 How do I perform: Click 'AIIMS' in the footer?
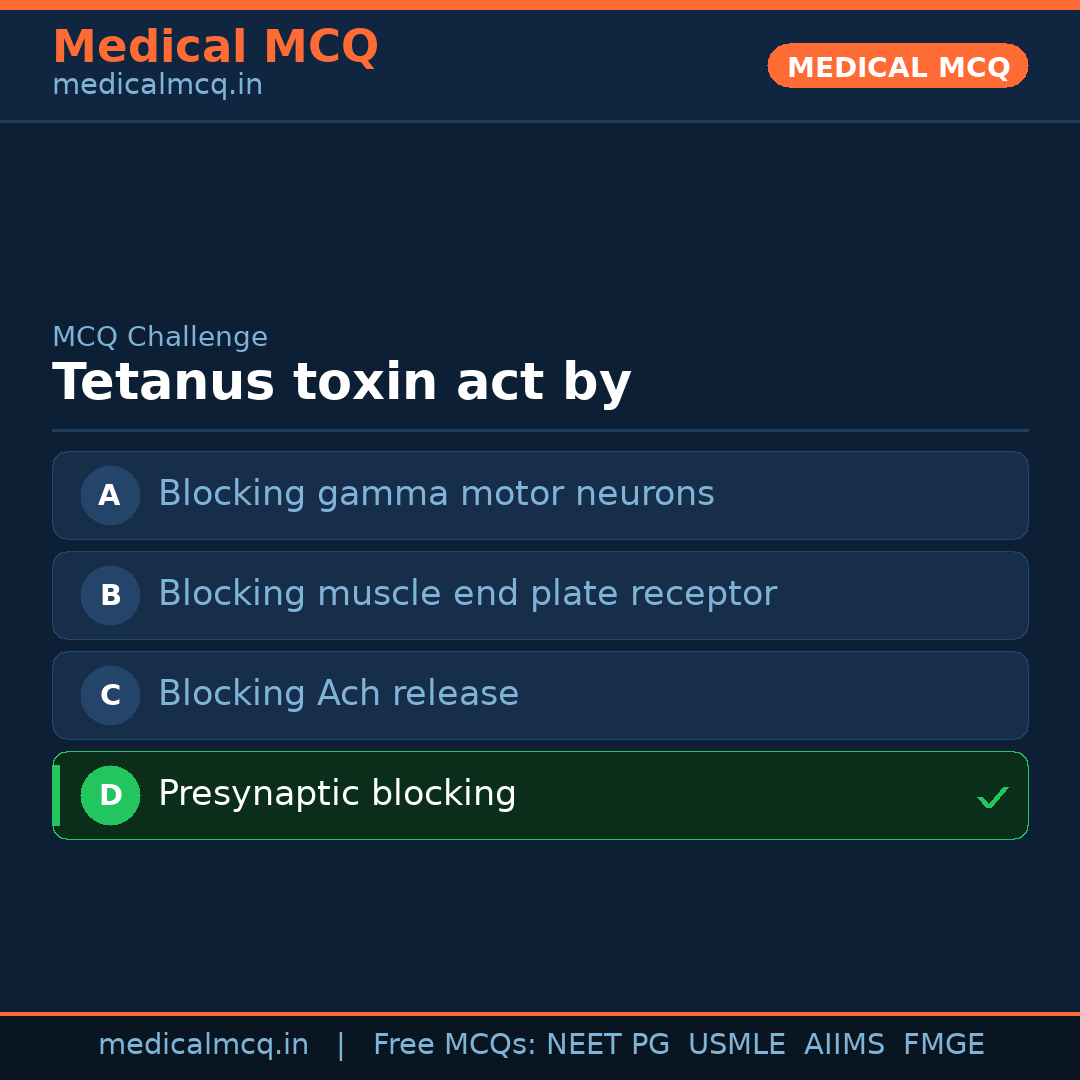(x=844, y=1045)
